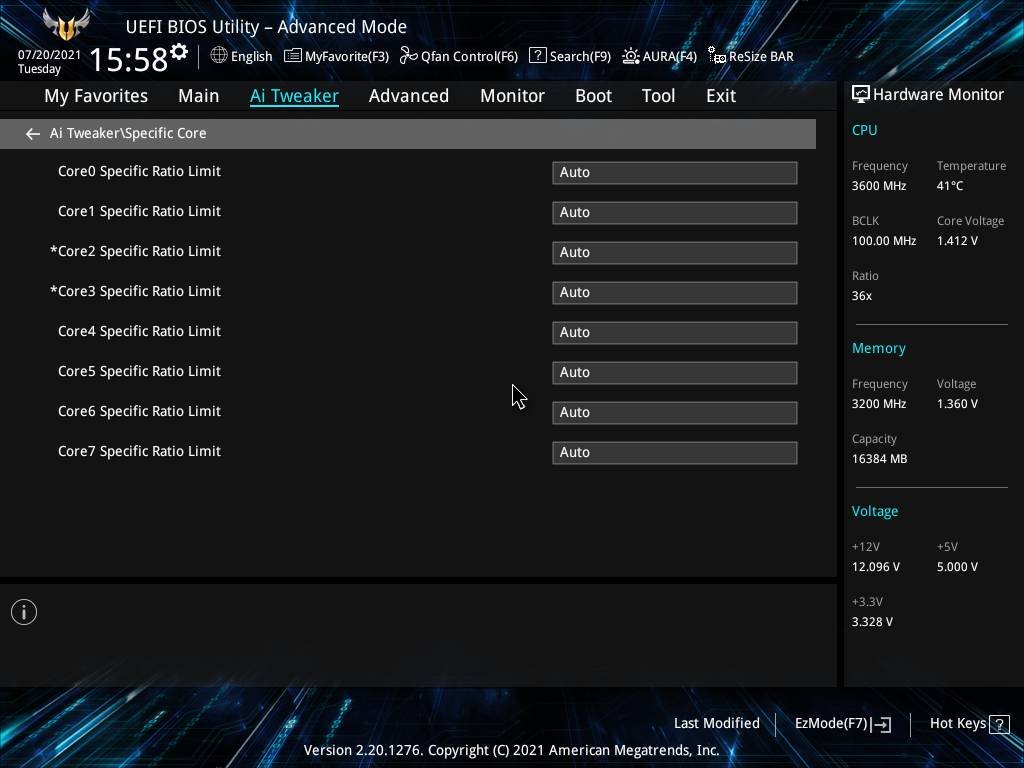Screen dimensions: 1024x768
Task: Switch to the Advanced tab
Action: (408, 96)
